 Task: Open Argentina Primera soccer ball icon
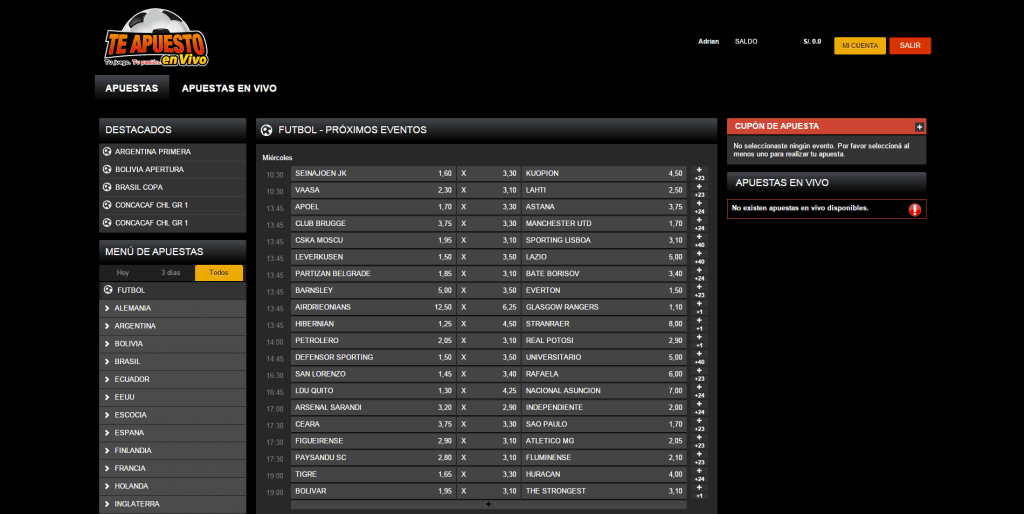(x=107, y=152)
